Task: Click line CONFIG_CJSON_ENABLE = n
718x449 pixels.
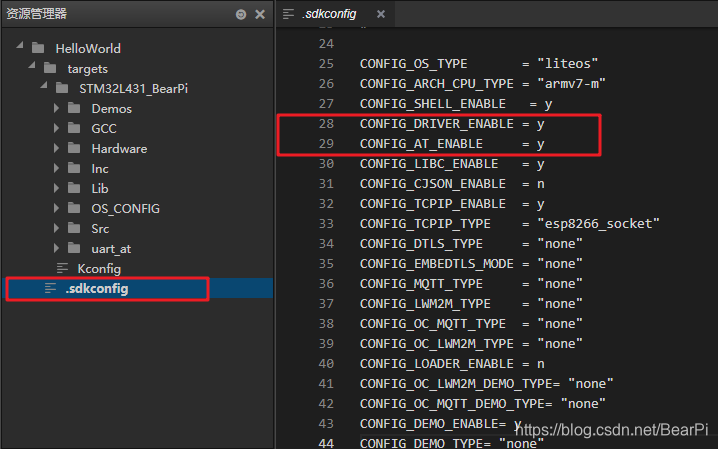Action: click(x=452, y=184)
